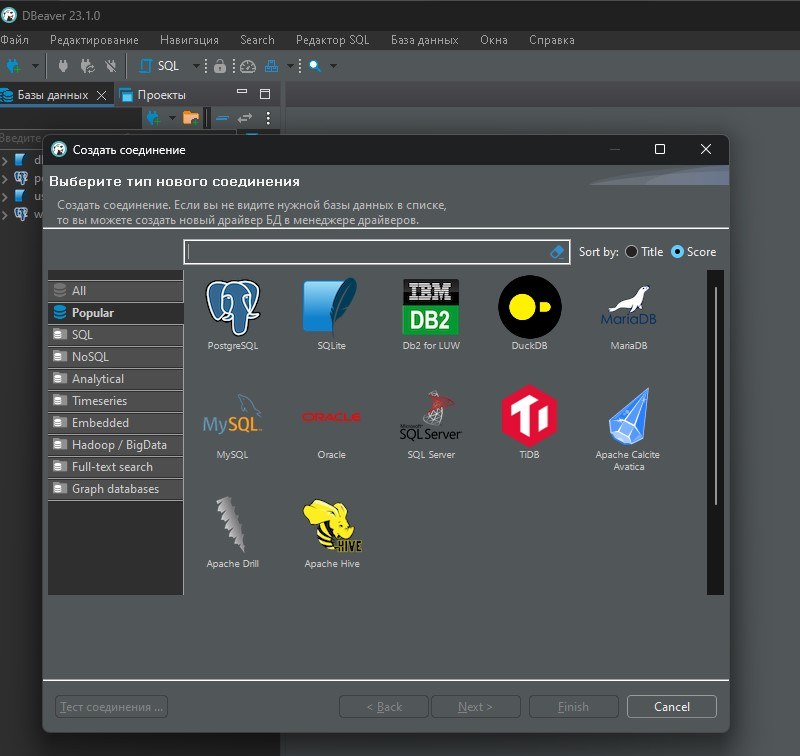This screenshot has width=800, height=756.
Task: Open the Редактор SQL menu
Action: [x=333, y=40]
